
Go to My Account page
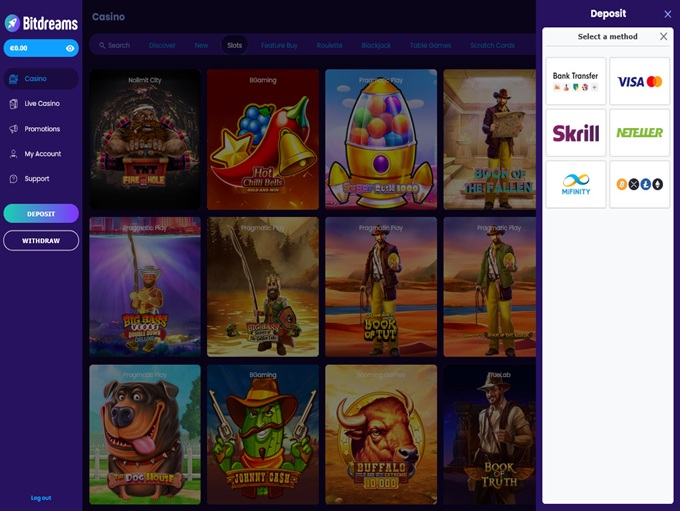[42, 154]
